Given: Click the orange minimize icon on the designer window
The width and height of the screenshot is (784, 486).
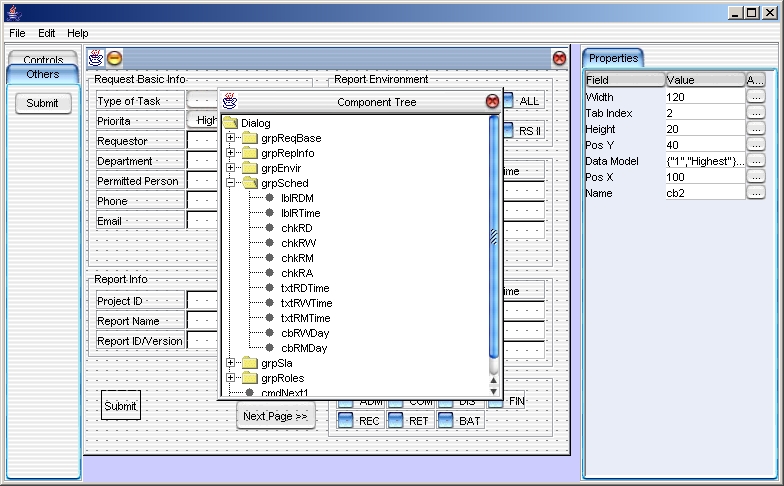Looking at the screenshot, I should pos(115,59).
